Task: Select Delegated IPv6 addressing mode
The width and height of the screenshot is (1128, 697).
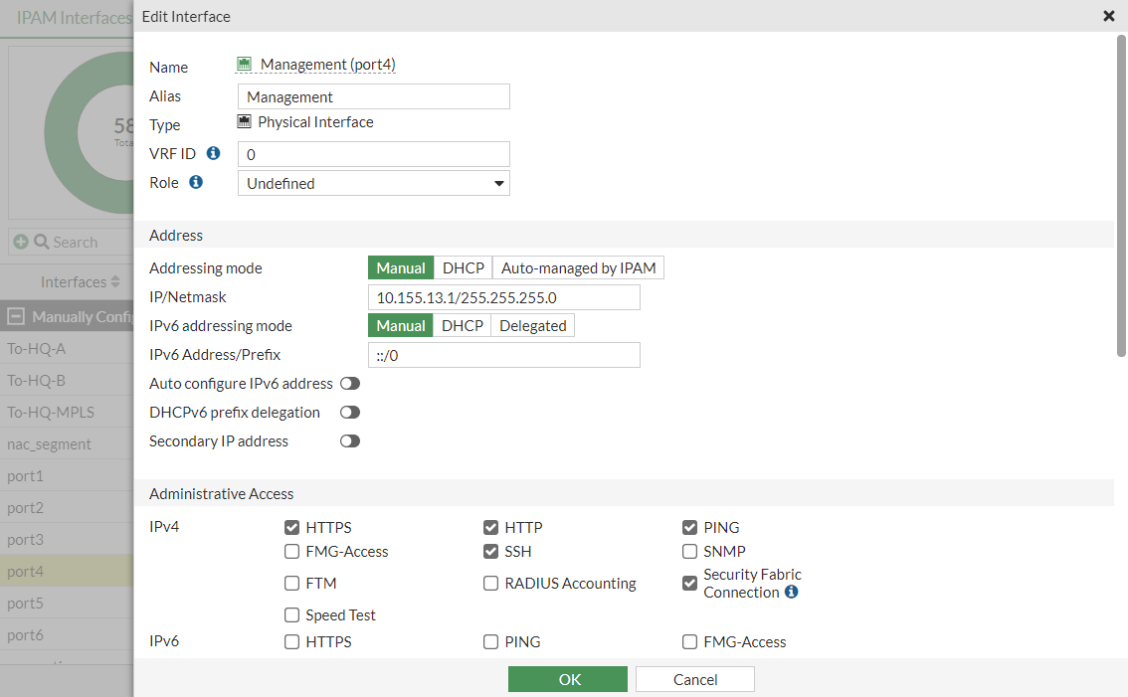Action: coord(533,326)
